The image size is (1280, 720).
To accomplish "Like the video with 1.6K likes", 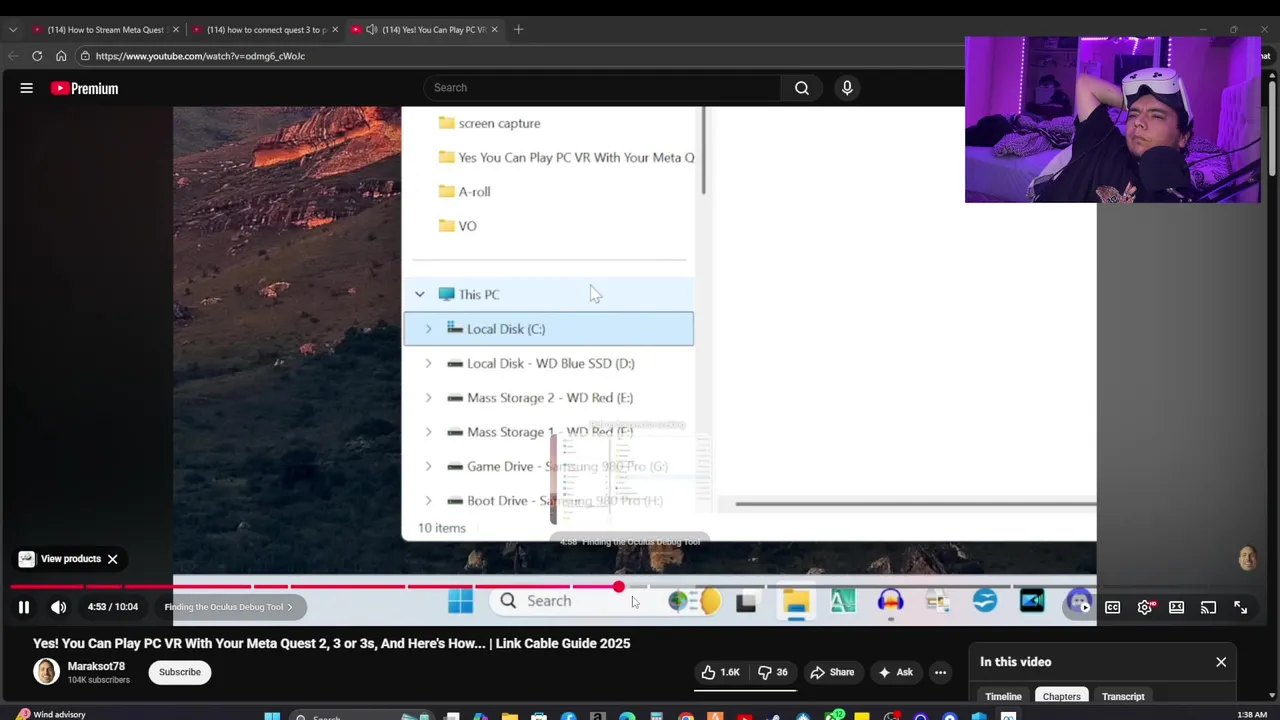I will [x=720, y=672].
